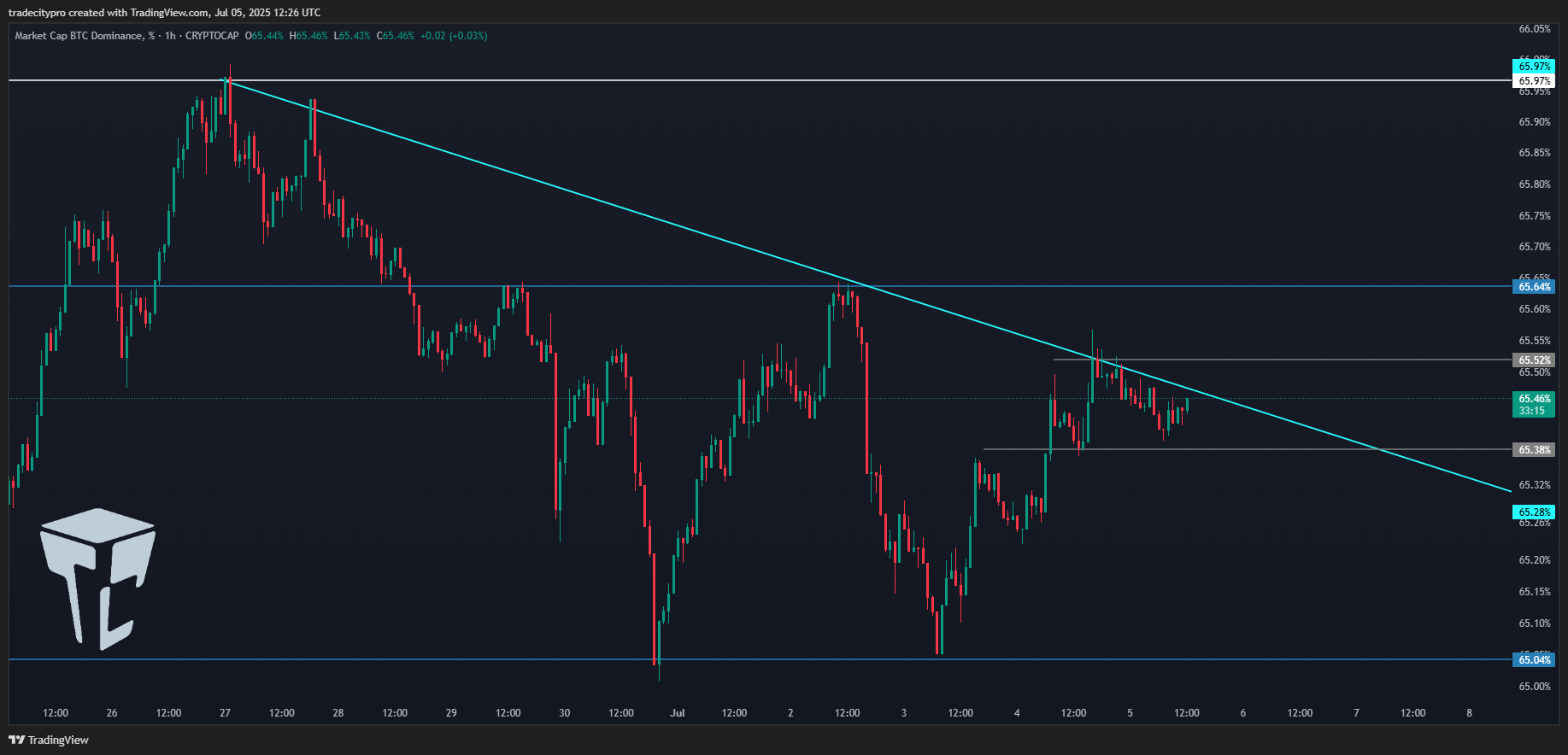Click the tradecitypro header caption text
The image size is (1568, 755).
[x=165, y=13]
